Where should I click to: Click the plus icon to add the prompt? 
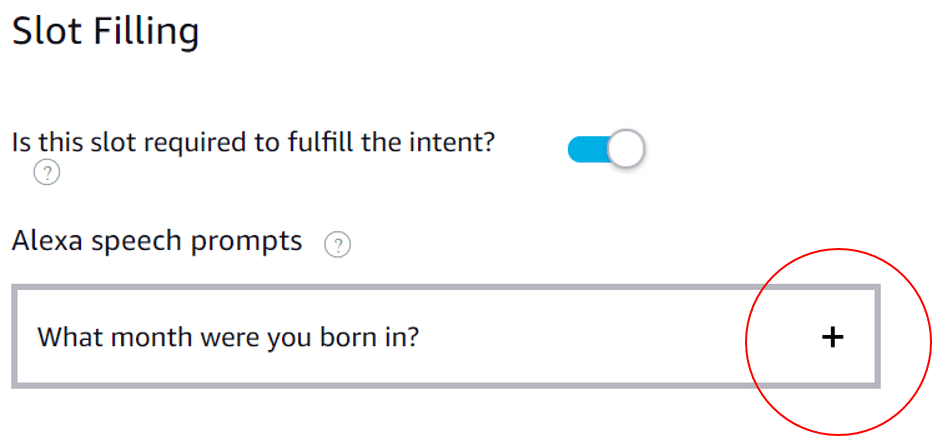coord(832,338)
